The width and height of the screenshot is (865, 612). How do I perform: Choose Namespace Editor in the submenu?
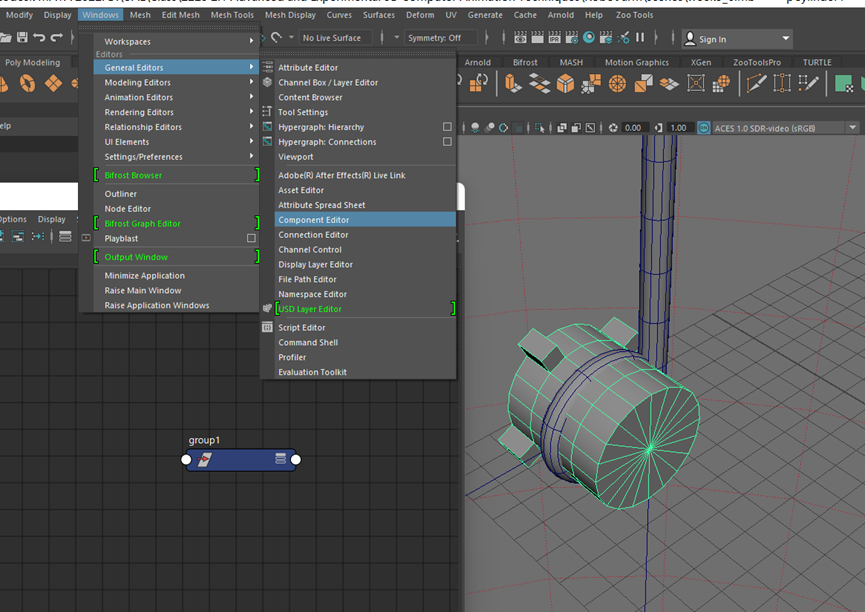pos(365,294)
